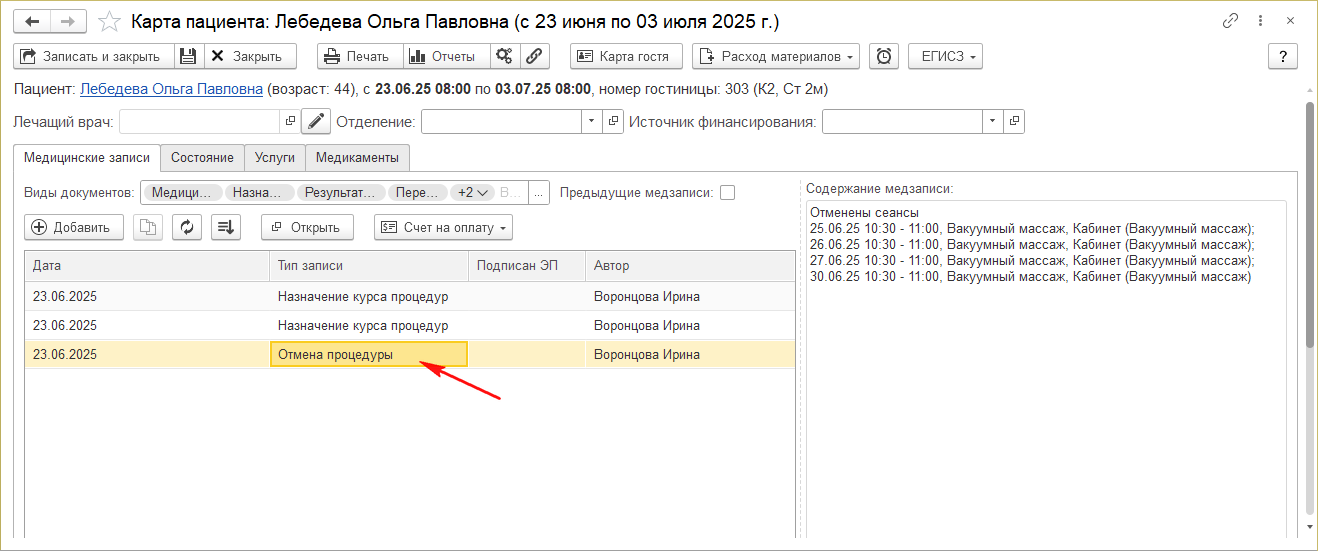Click the Источник финансирования input field
This screenshot has width=1318, height=551.
[903, 121]
